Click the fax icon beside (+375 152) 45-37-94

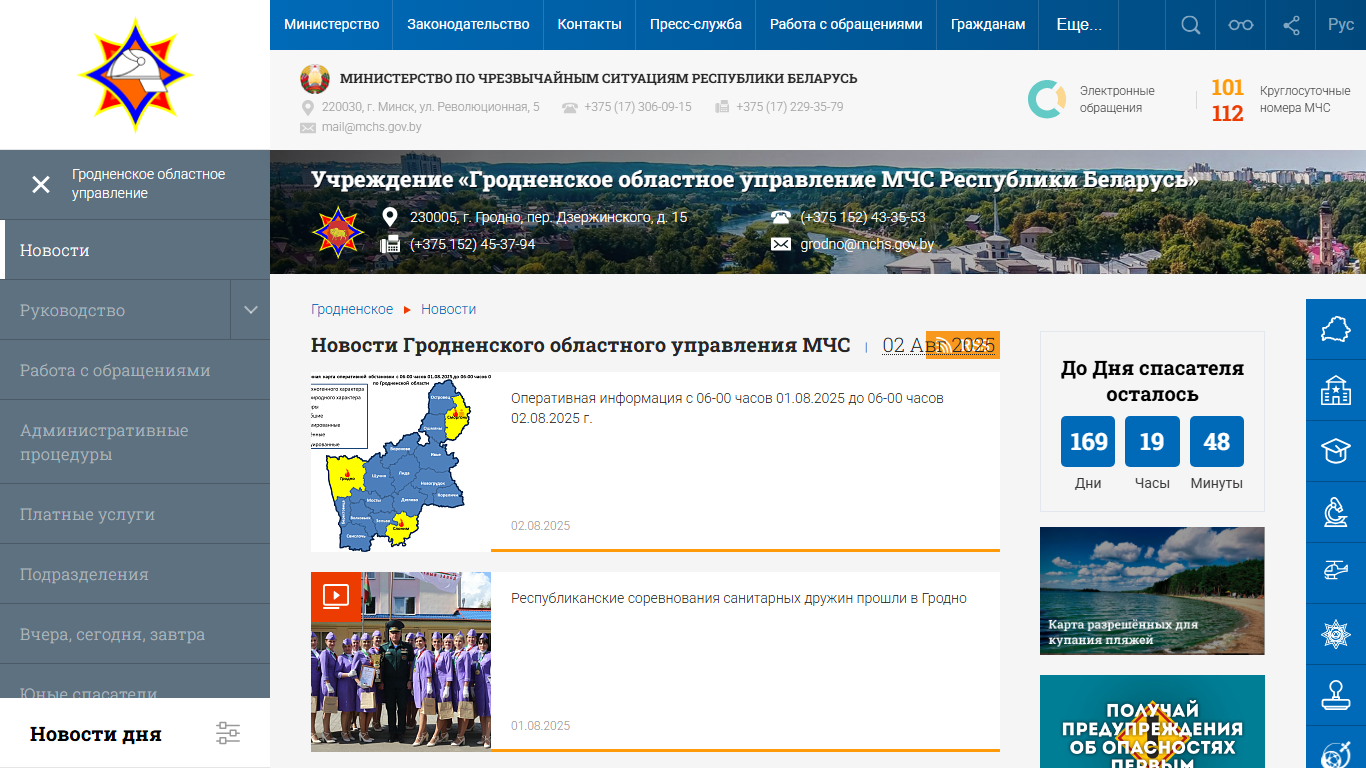[x=390, y=244]
